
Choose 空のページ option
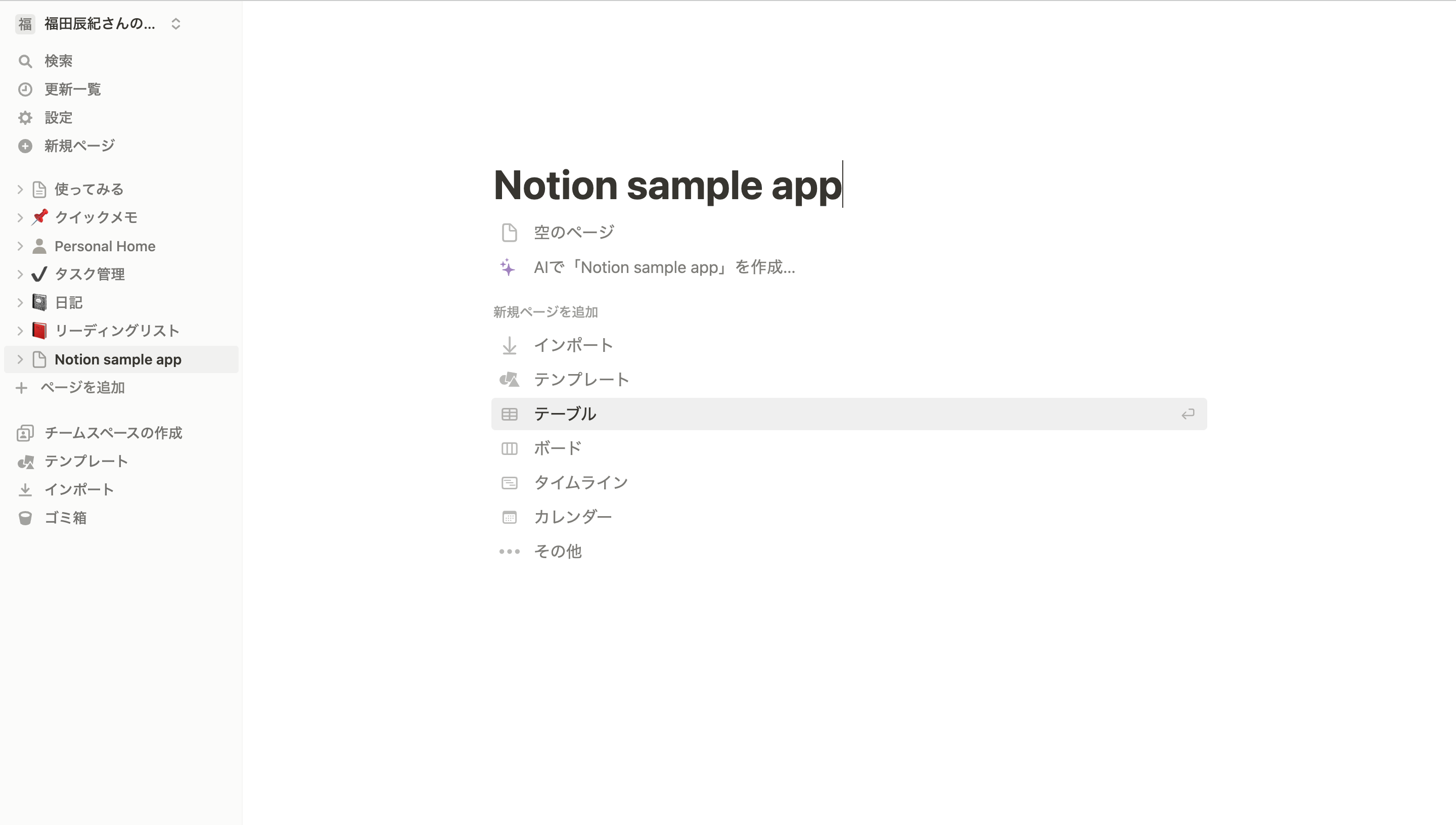click(x=573, y=233)
